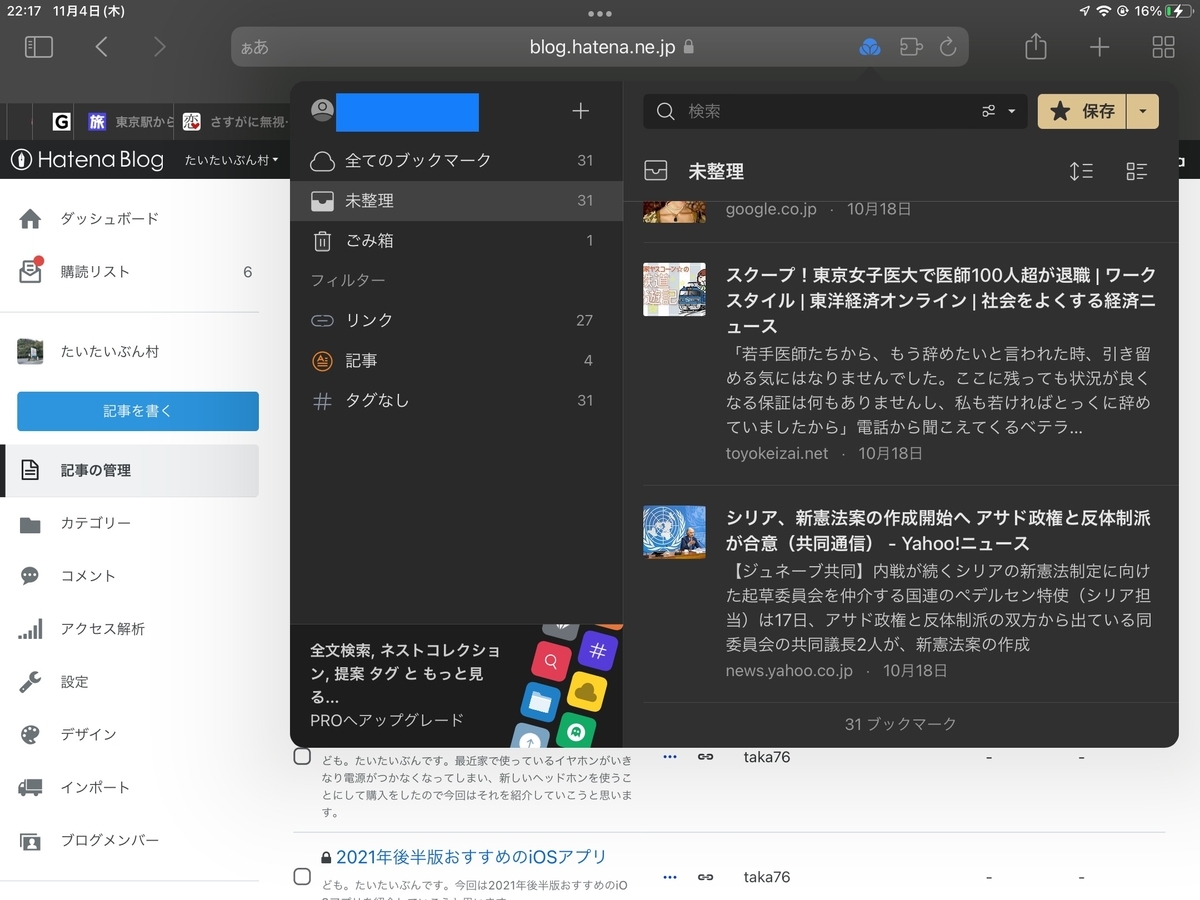The height and width of the screenshot is (900, 1200).
Task: Open the ellipsis menu for 2021年後半版 article
Action: (670, 877)
